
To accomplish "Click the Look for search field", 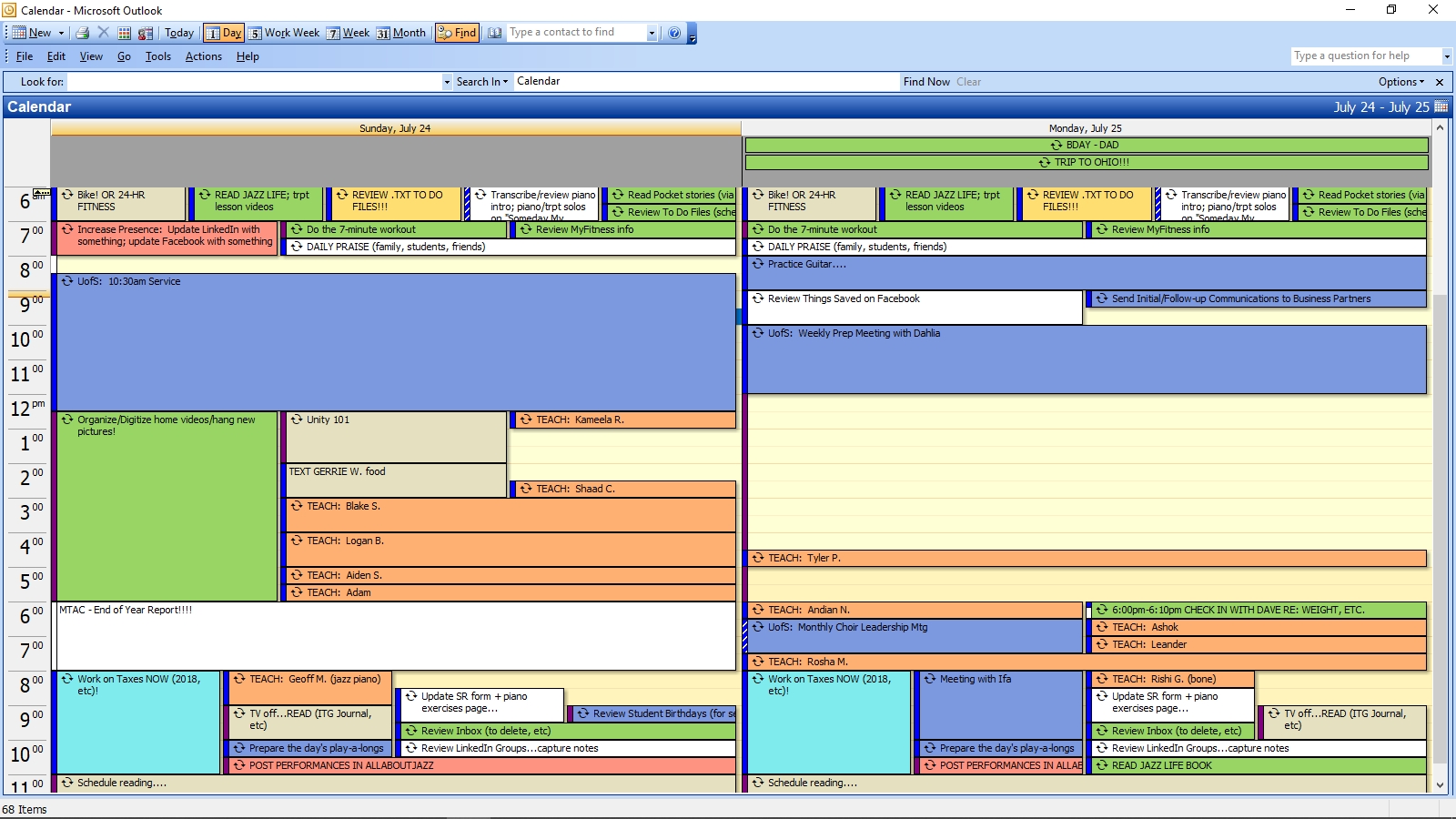I will point(255,82).
